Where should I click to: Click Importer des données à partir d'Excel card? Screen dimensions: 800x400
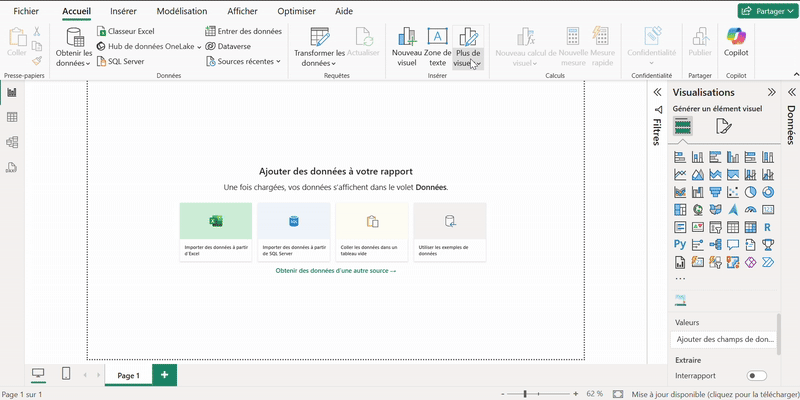tap(216, 232)
